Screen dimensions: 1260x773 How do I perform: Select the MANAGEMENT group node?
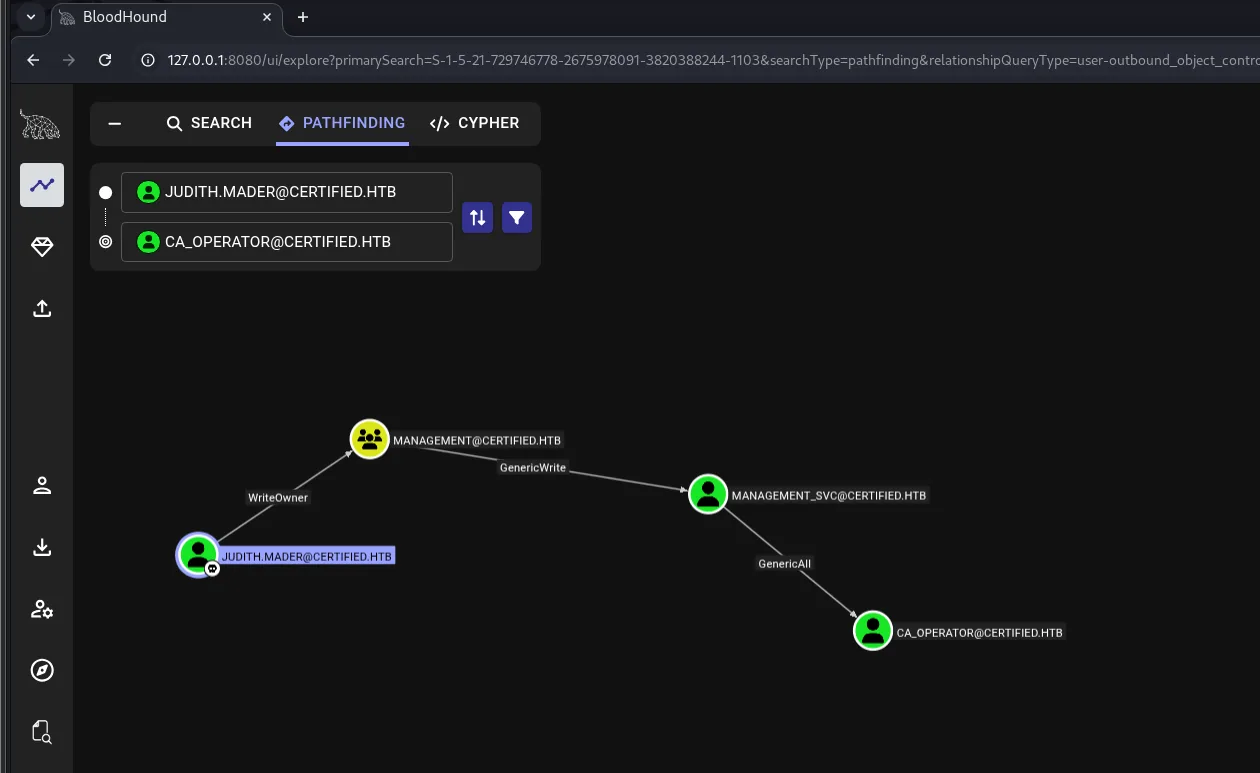click(370, 439)
